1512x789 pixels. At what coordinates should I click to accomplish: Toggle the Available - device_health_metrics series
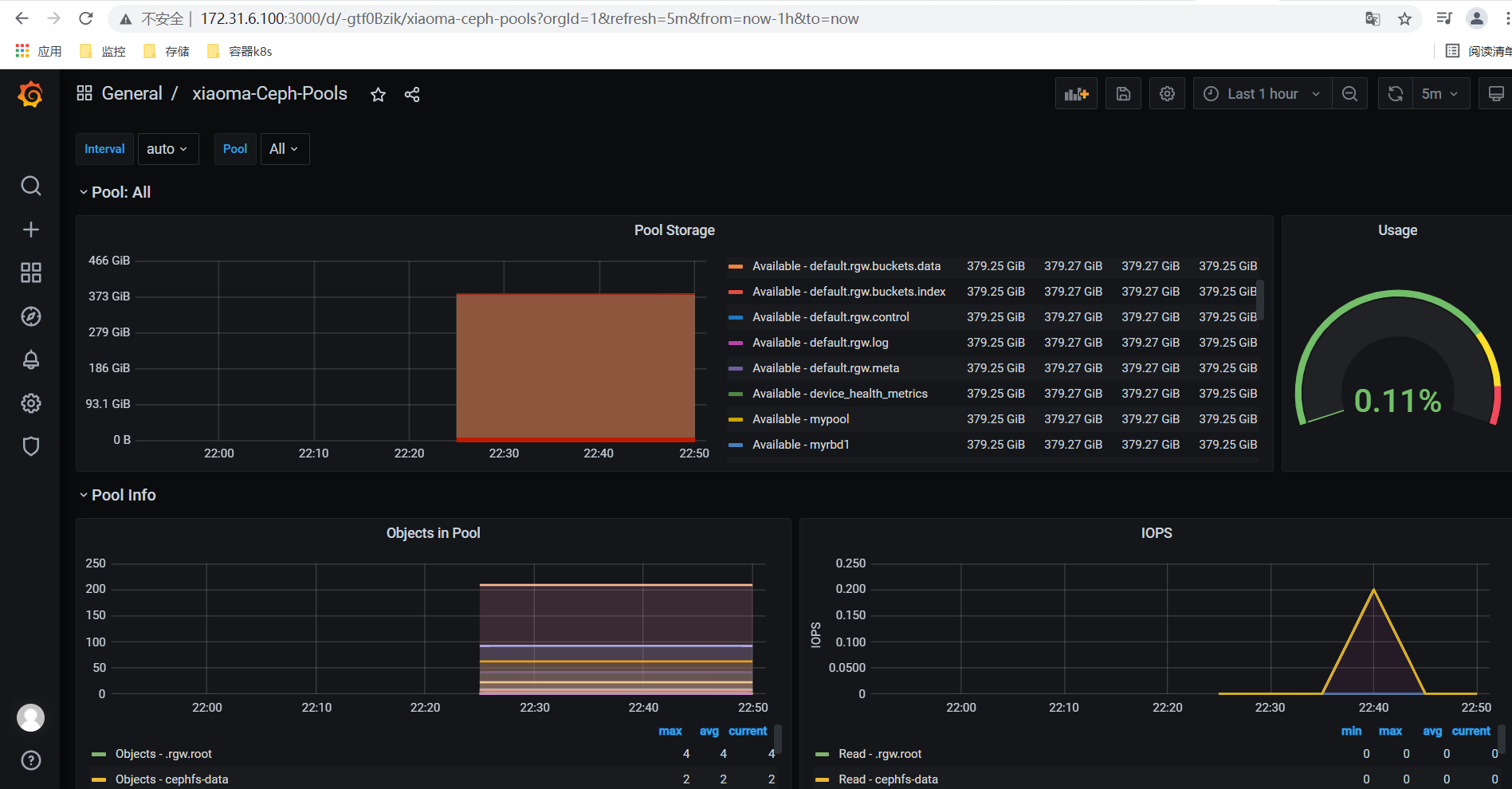coord(840,394)
